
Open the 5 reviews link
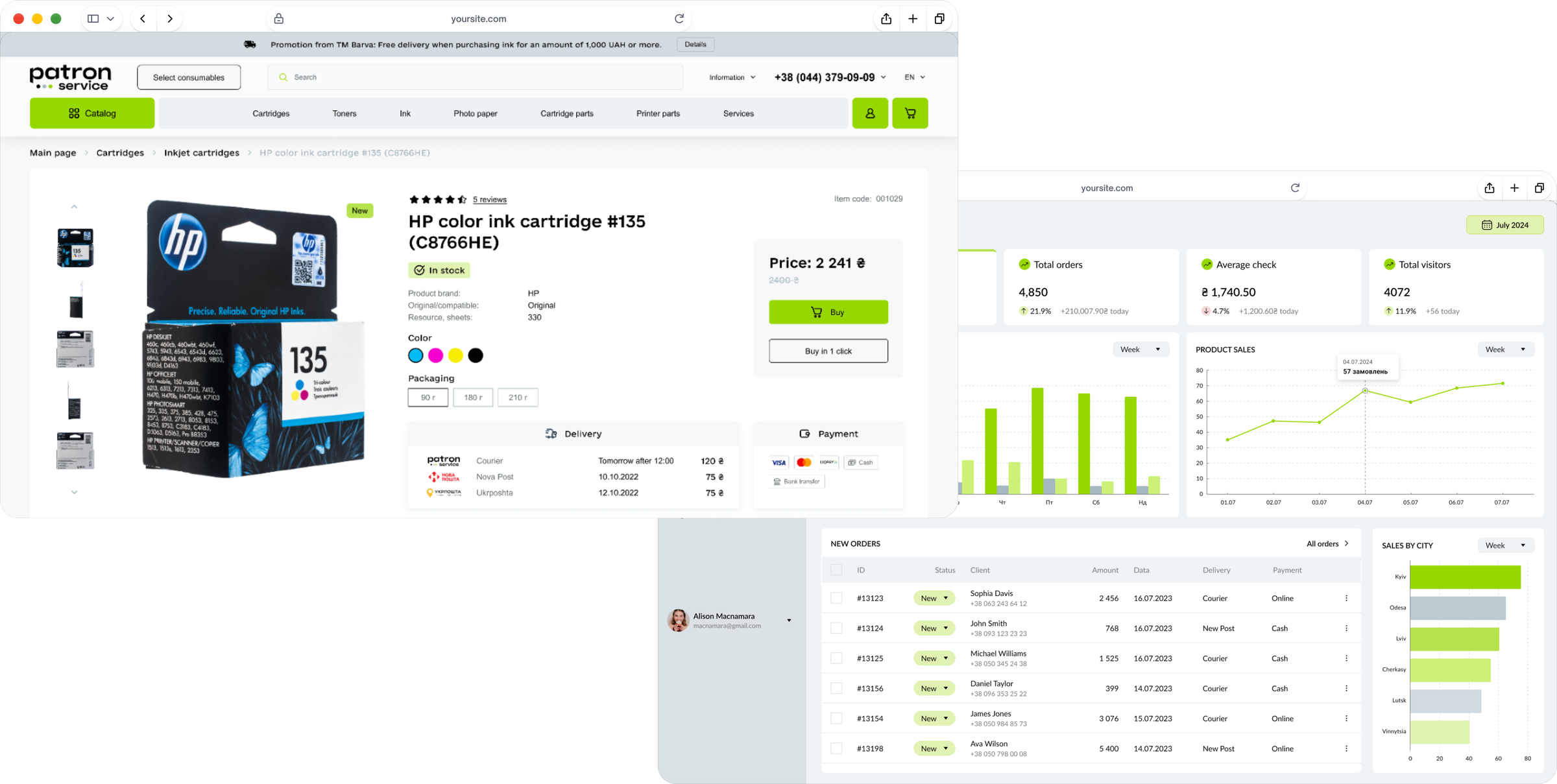(489, 200)
